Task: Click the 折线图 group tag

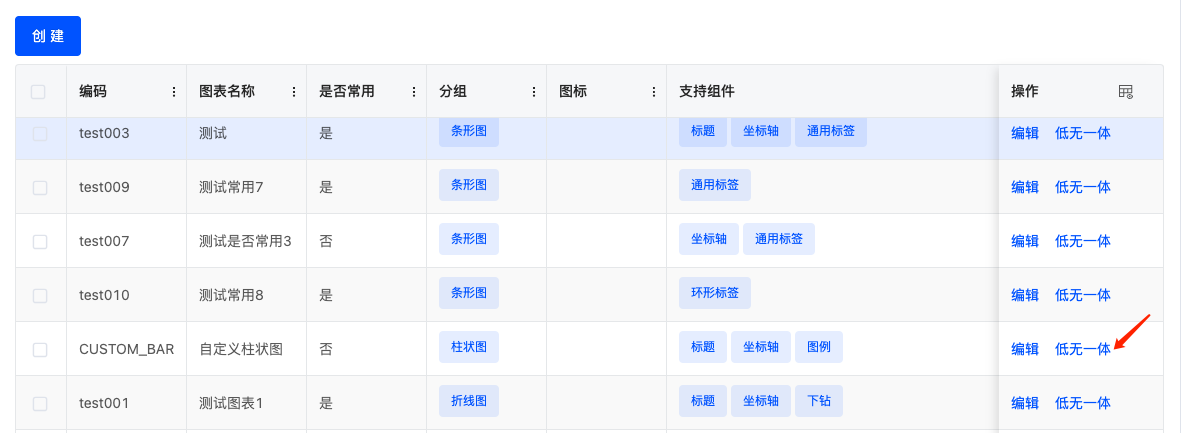Action: (469, 401)
